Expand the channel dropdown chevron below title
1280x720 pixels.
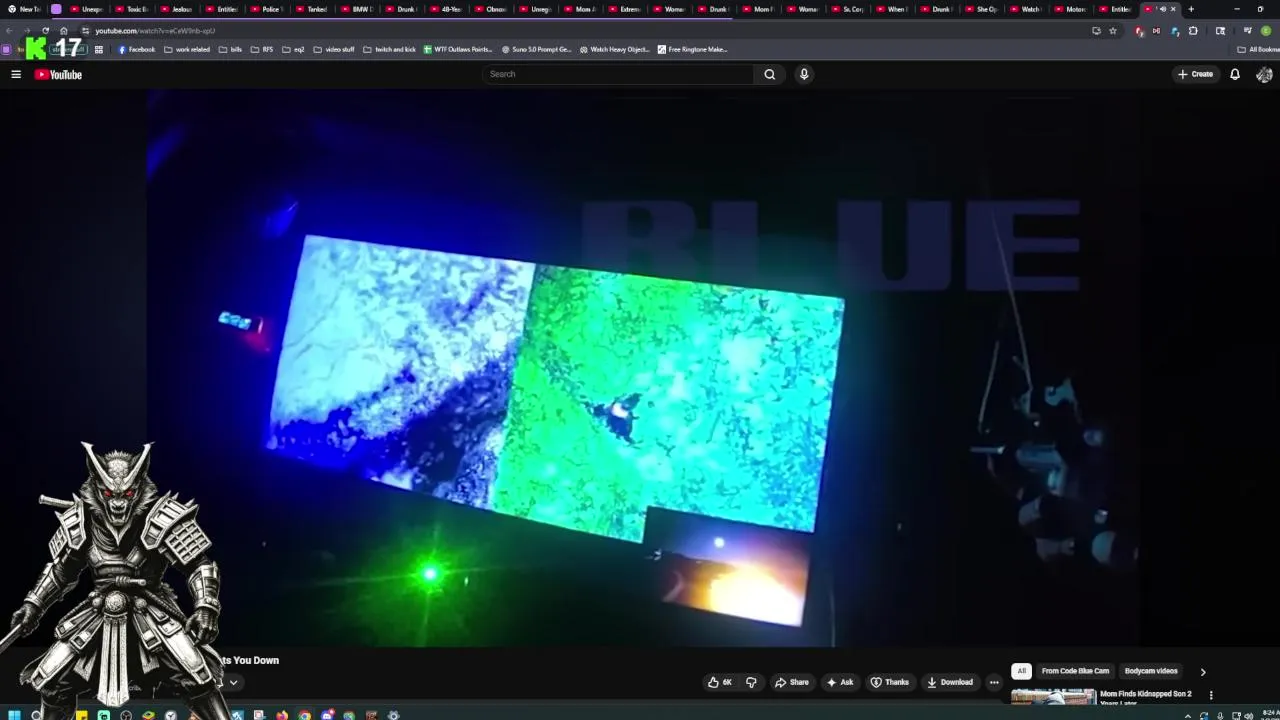(x=233, y=683)
